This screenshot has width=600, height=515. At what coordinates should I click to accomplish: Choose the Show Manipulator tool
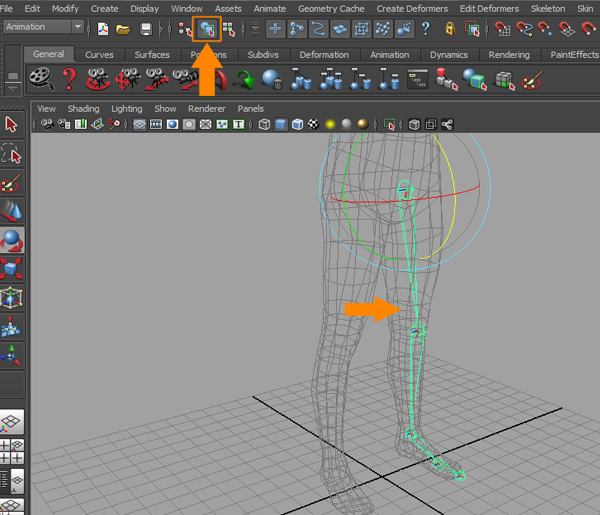[11, 355]
